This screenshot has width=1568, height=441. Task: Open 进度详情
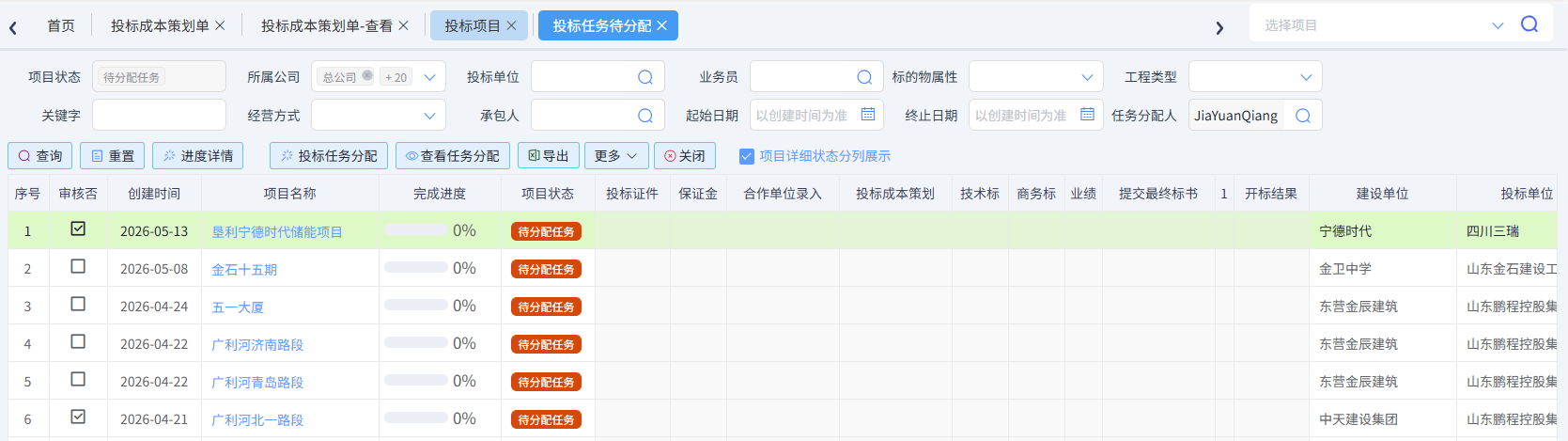(197, 155)
